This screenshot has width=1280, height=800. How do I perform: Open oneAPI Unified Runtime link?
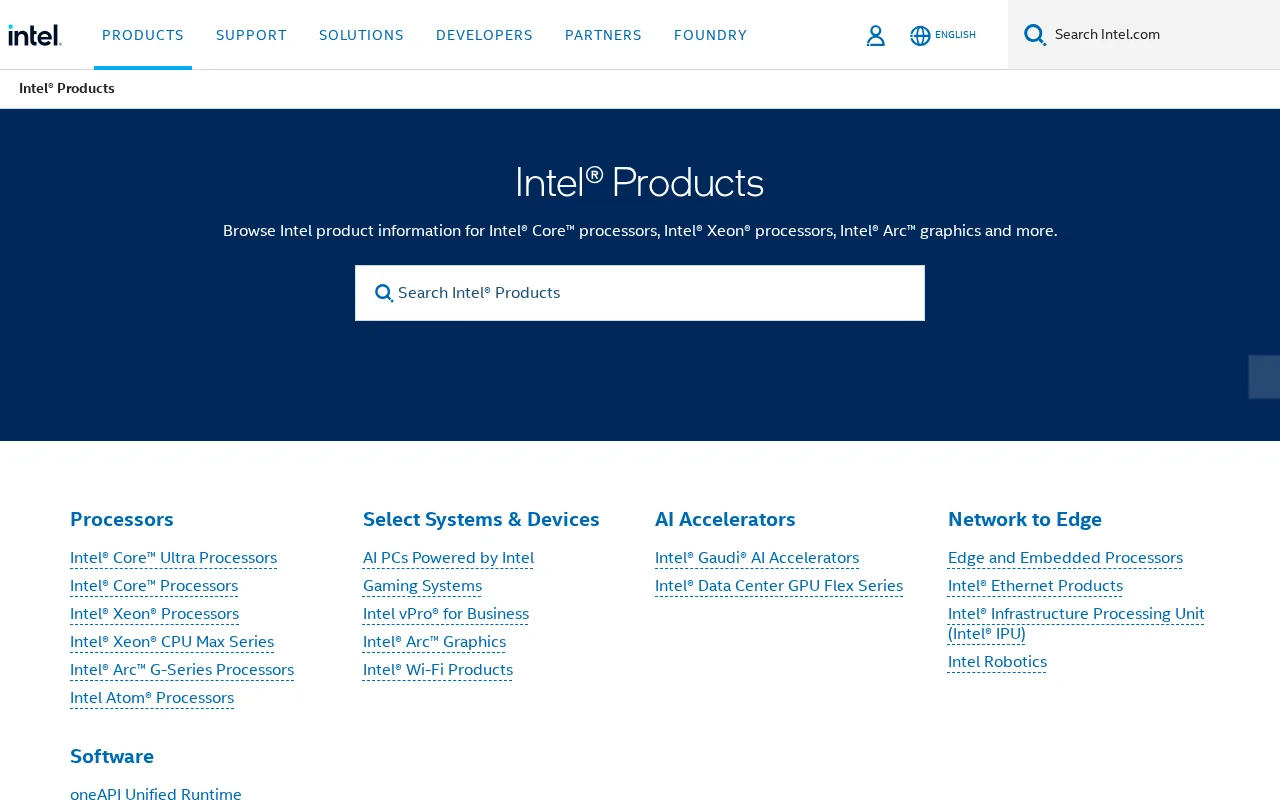[156, 793]
